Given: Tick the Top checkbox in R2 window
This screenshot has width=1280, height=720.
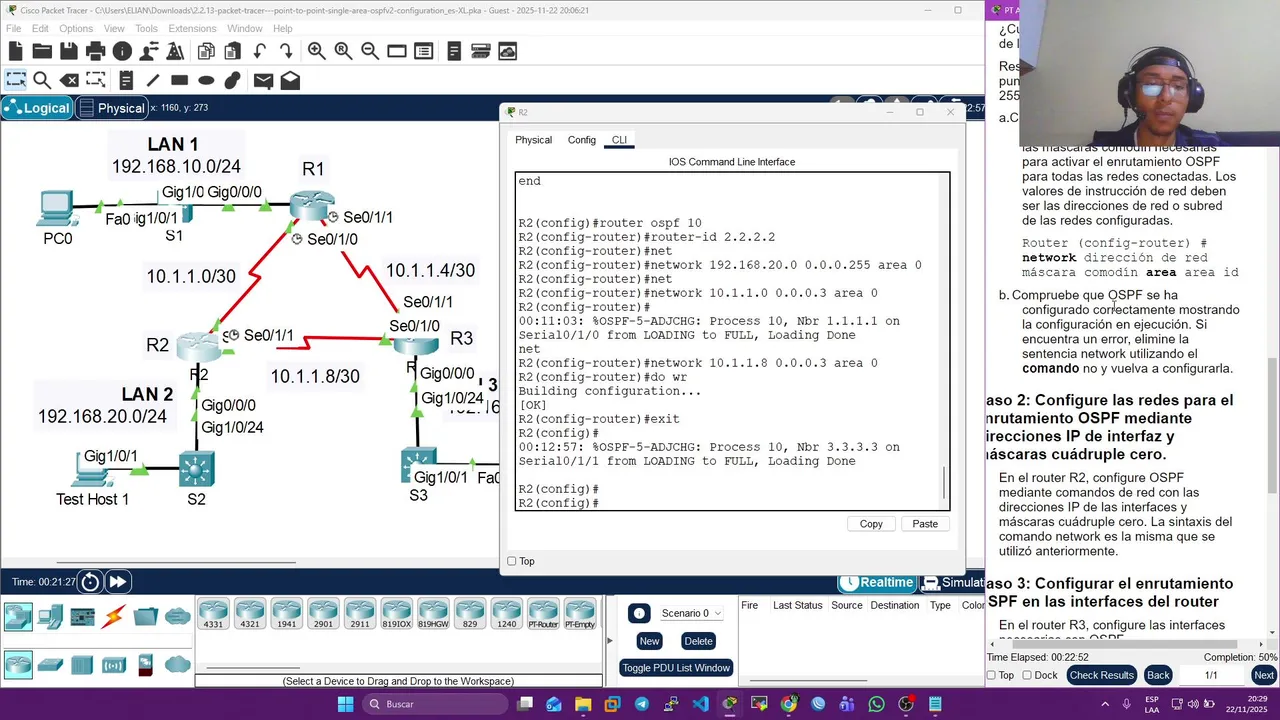Looking at the screenshot, I should [x=512, y=561].
